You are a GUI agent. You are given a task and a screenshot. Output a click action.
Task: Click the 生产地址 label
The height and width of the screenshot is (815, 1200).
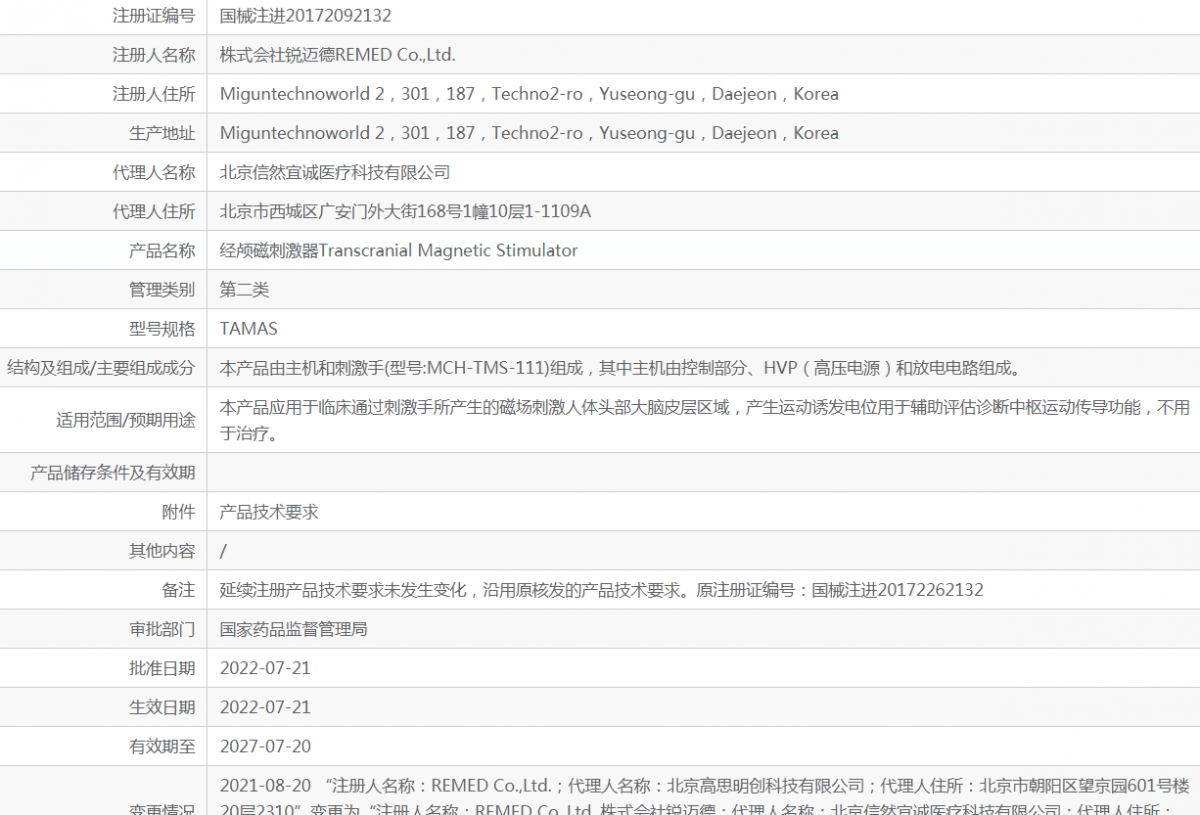tap(162, 133)
